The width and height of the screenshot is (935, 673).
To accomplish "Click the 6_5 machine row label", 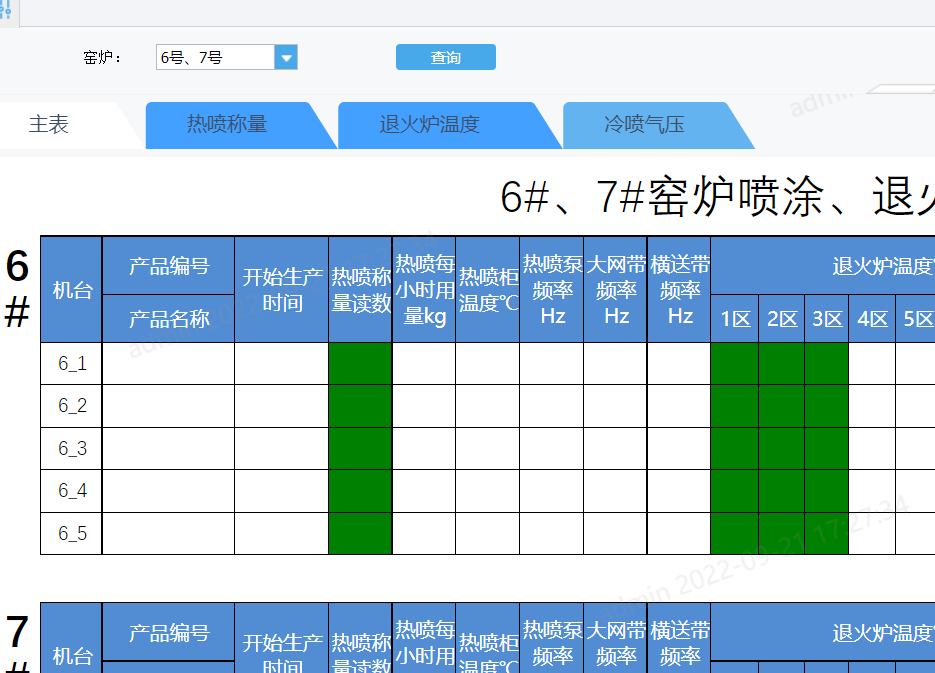I will 72,534.
